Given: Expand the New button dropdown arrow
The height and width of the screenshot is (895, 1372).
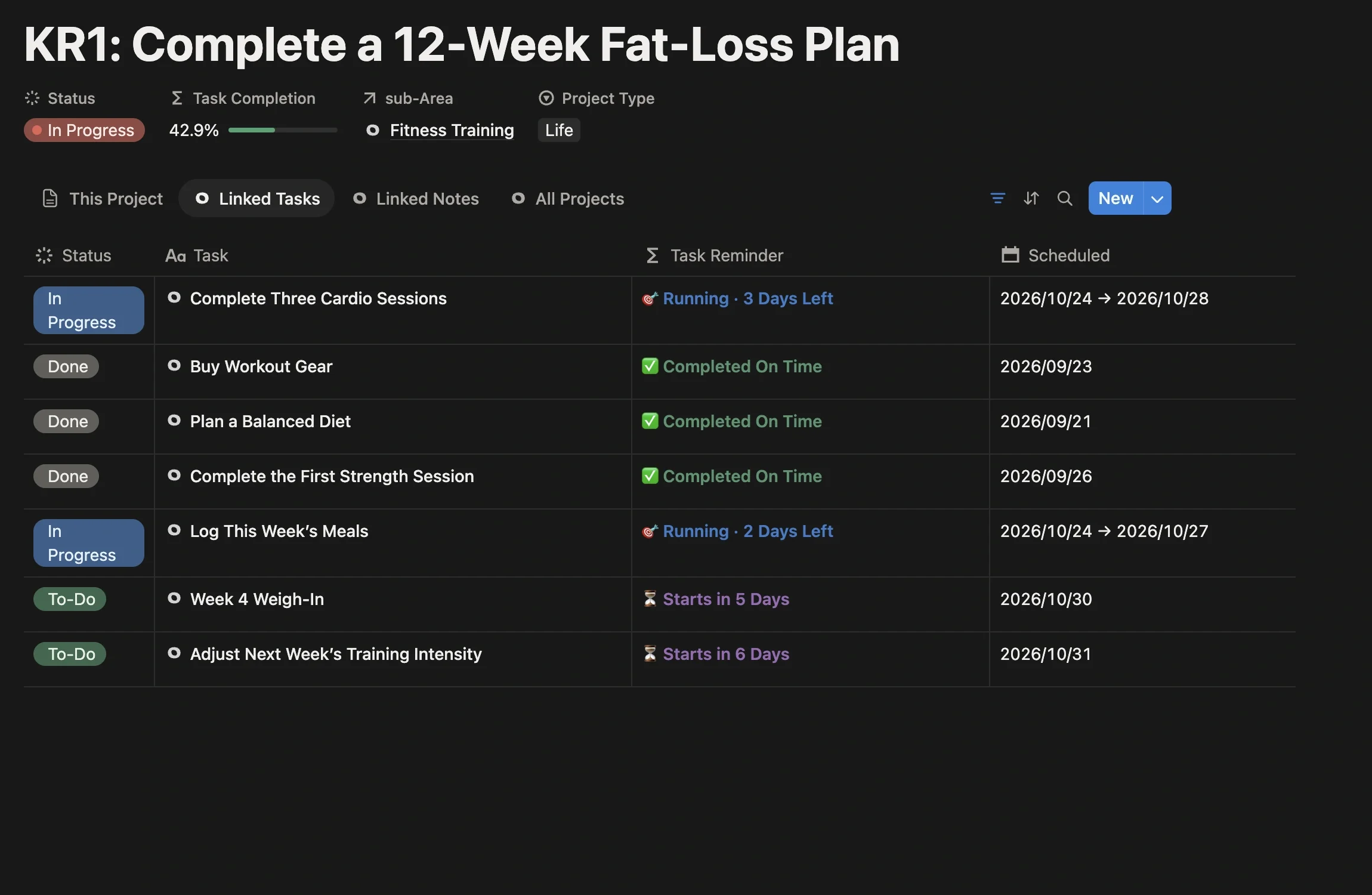Looking at the screenshot, I should tap(1157, 198).
